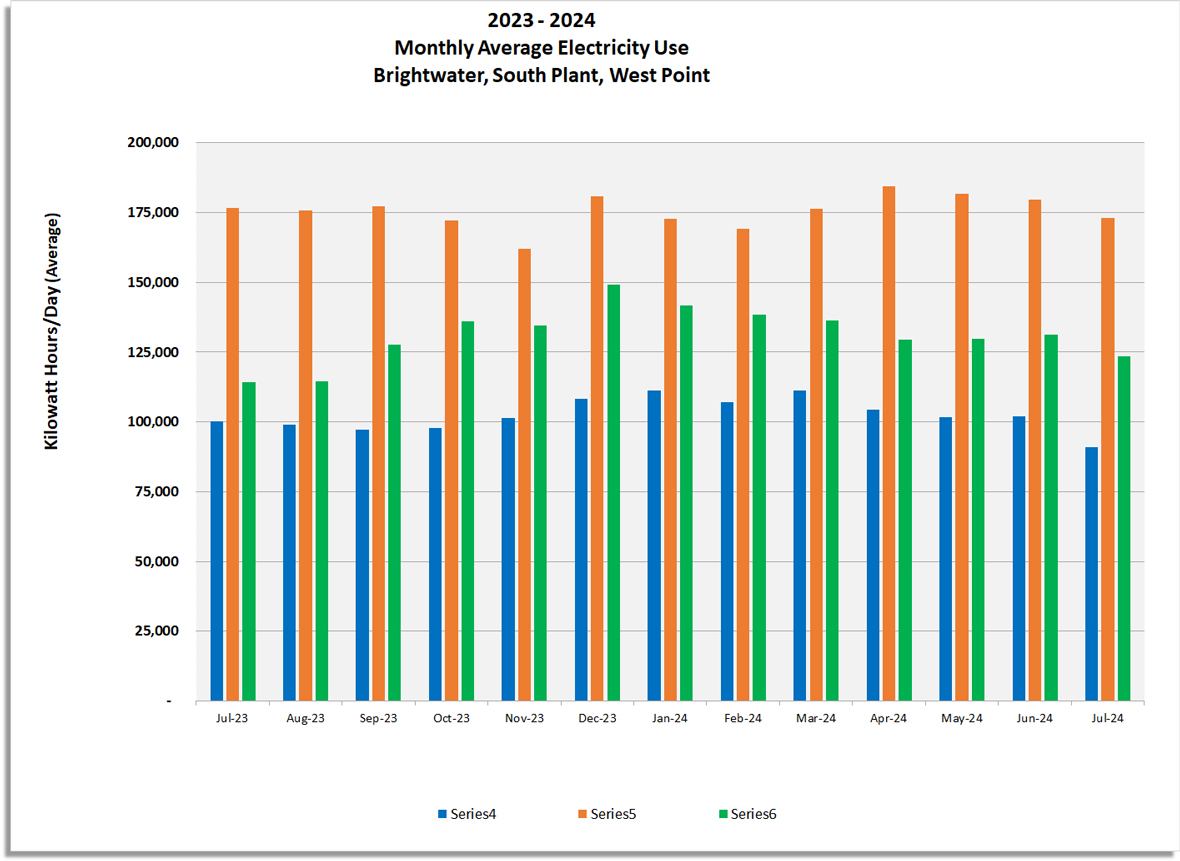The width and height of the screenshot is (1180, 861).
Task: Click the 150,000 axis value
Action: pos(153,282)
